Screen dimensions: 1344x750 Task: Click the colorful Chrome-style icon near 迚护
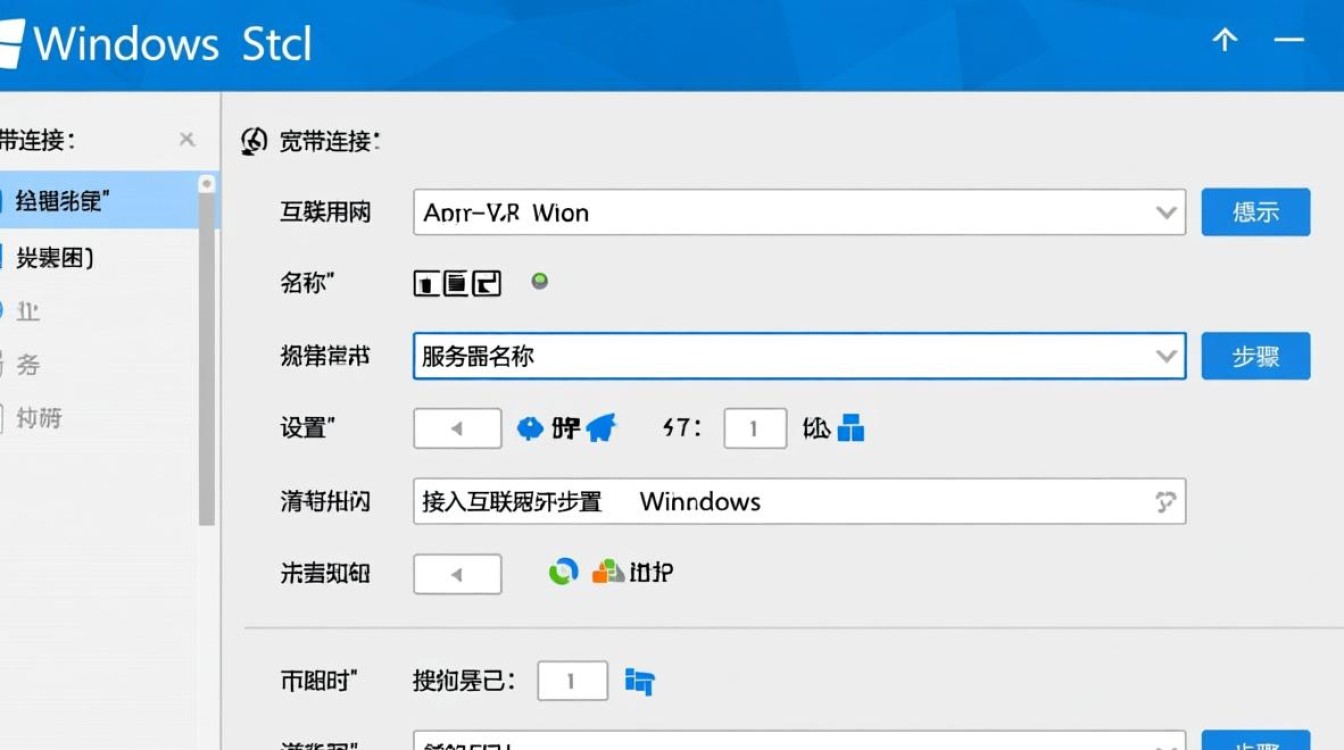pyautogui.click(x=563, y=572)
